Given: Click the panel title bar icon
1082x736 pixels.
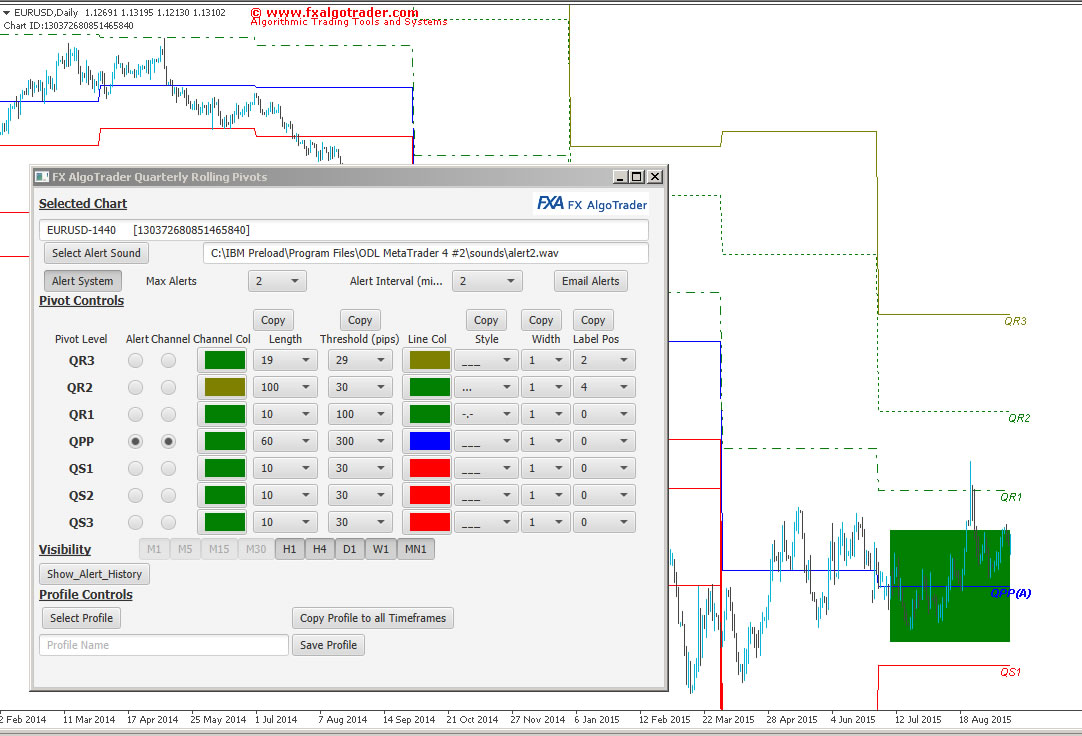Looking at the screenshot, I should (42, 177).
